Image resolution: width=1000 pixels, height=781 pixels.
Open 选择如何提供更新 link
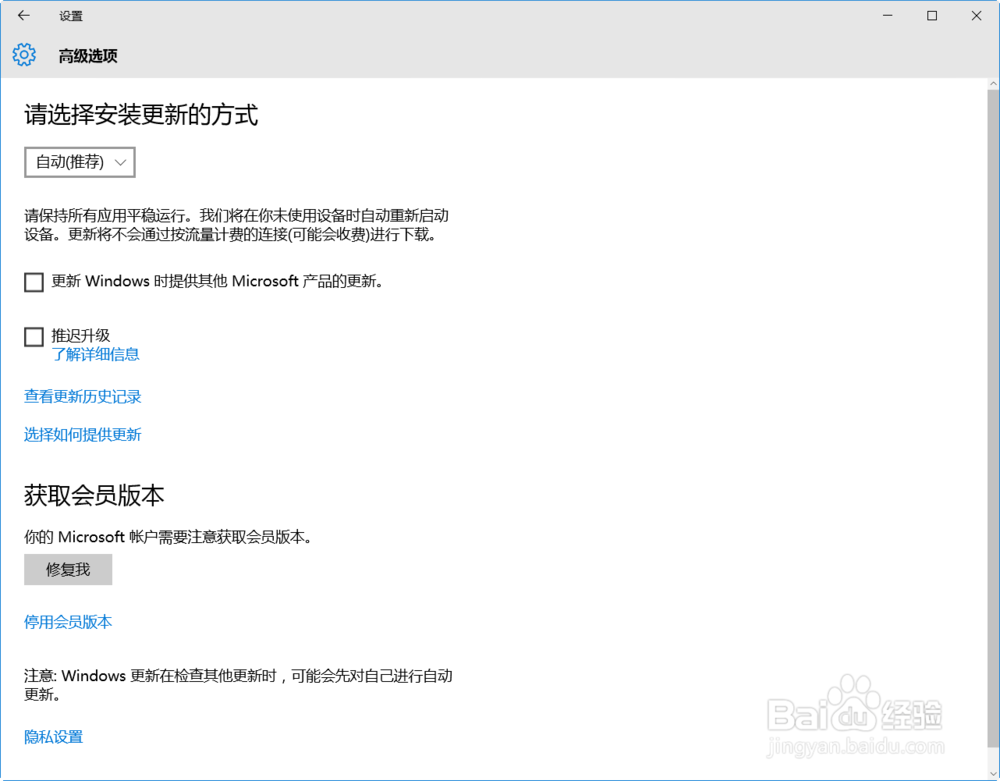83,435
